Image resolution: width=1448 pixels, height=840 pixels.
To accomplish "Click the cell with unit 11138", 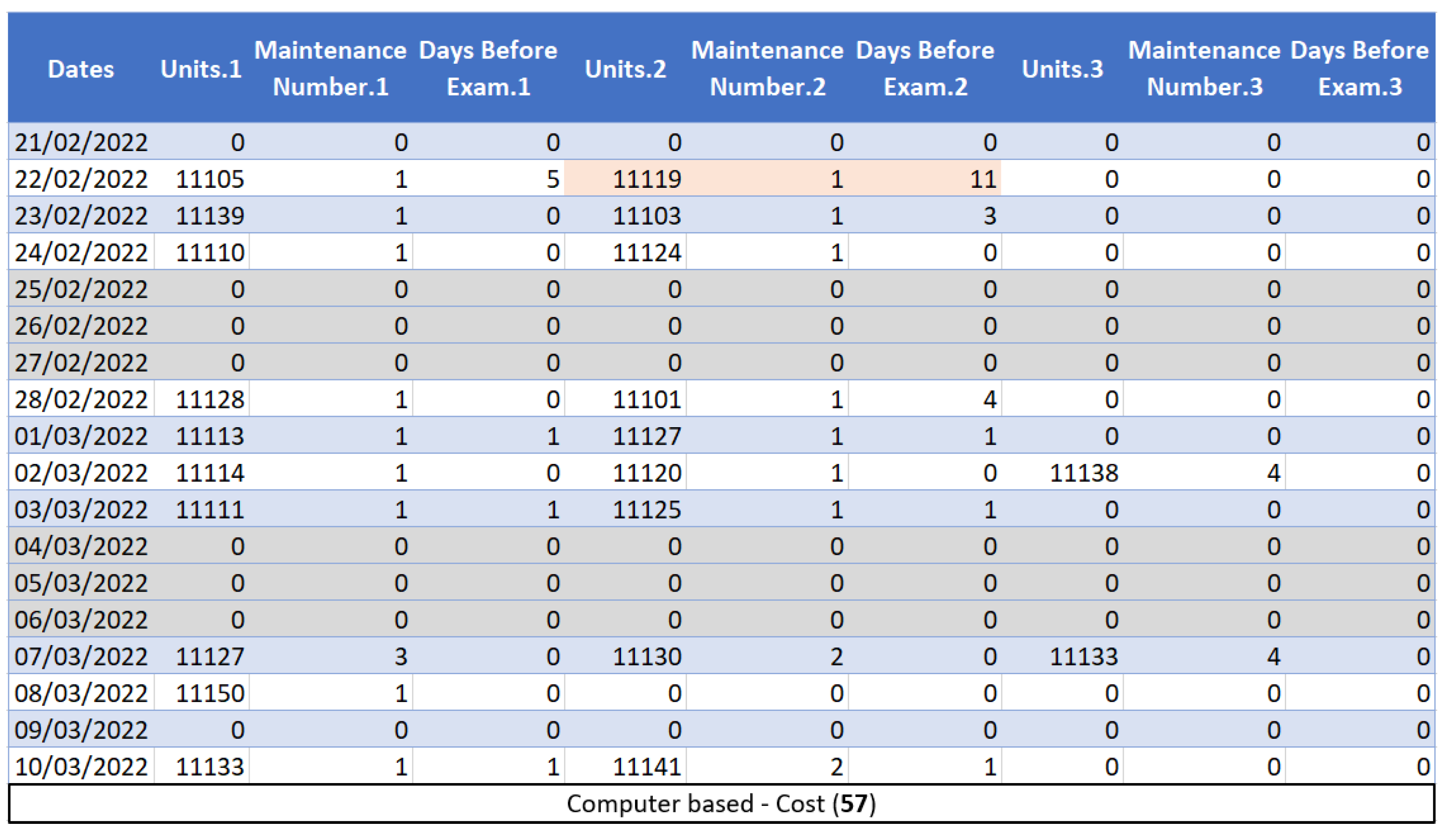I will pyautogui.click(x=1084, y=473).
